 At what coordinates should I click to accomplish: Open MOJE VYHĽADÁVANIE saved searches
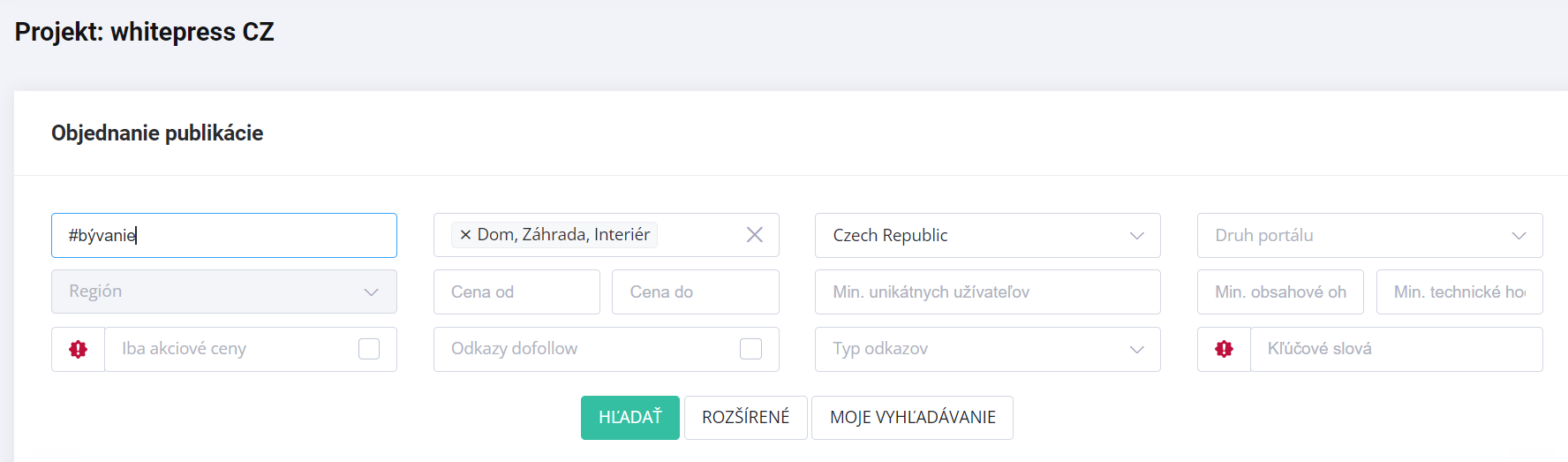click(x=913, y=418)
